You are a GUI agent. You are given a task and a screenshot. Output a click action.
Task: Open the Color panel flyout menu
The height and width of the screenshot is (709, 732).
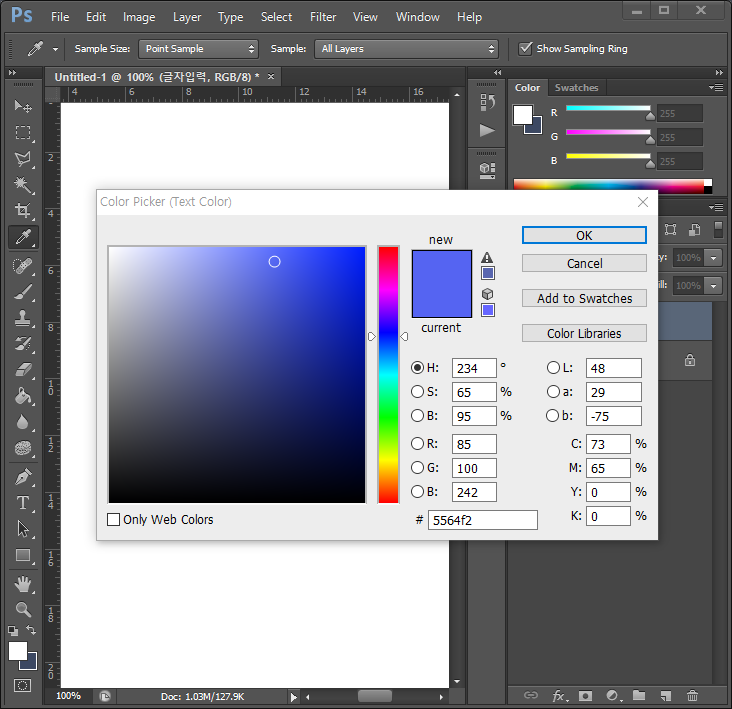(716, 87)
